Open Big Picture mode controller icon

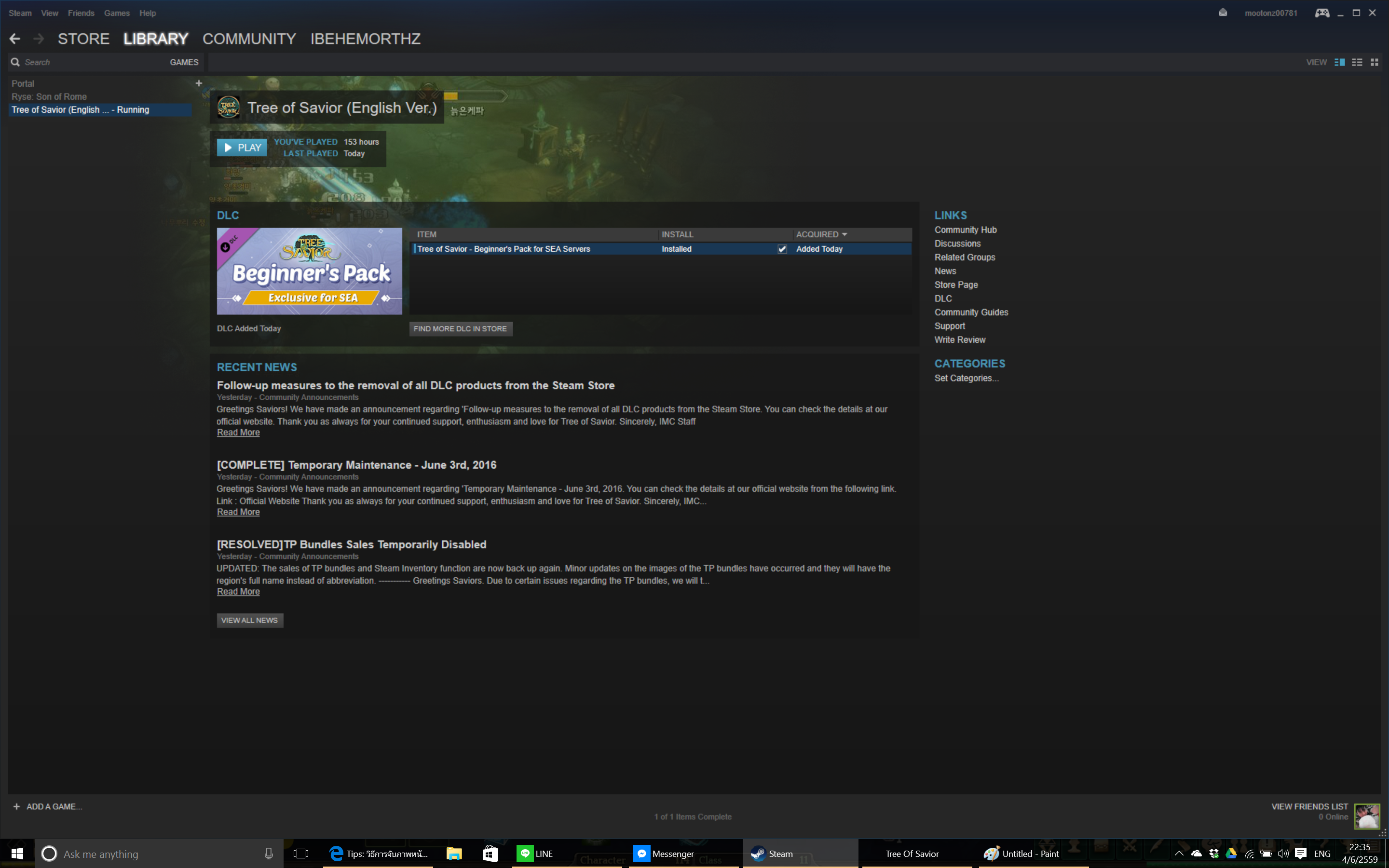(1322, 13)
